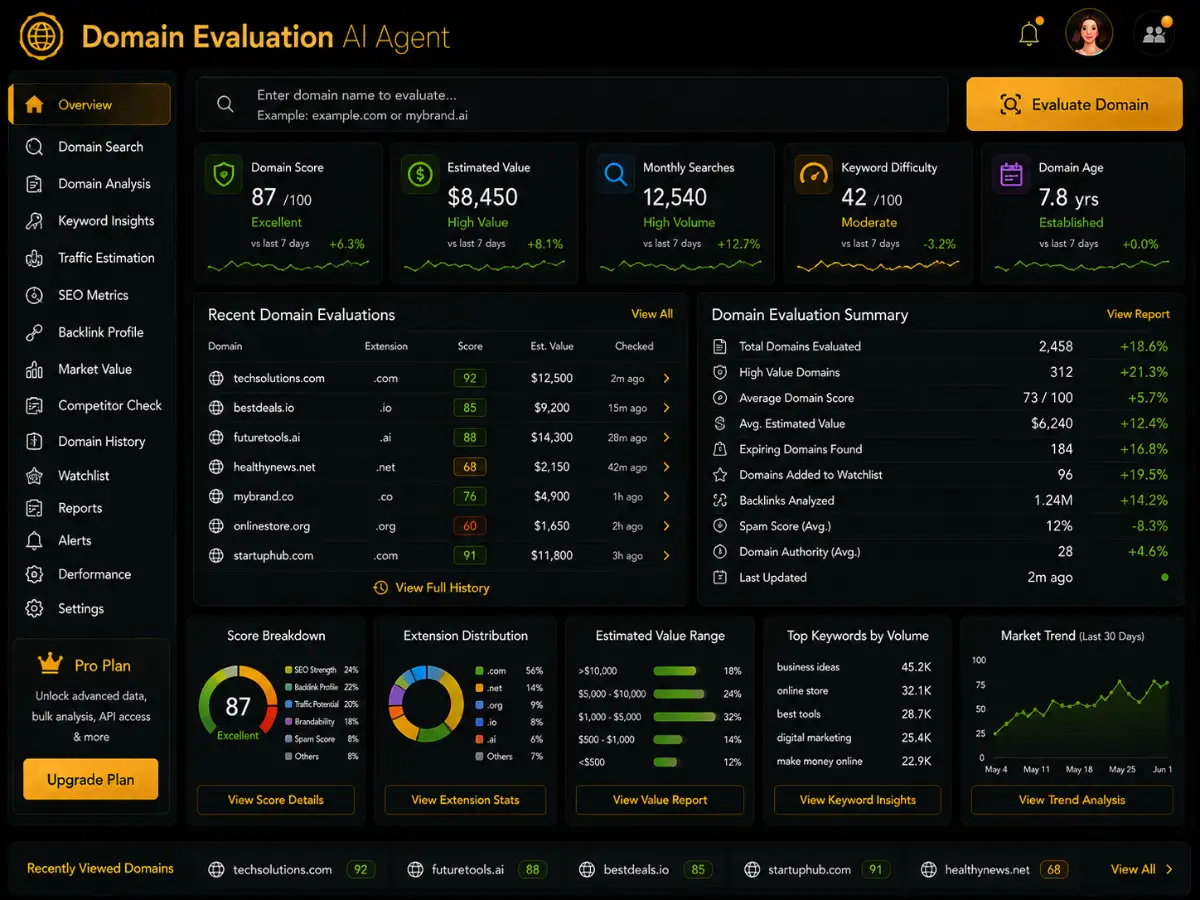Click the 'business ideas' keyword row
Image resolution: width=1200 pixels, height=900 pixels.
click(854, 667)
